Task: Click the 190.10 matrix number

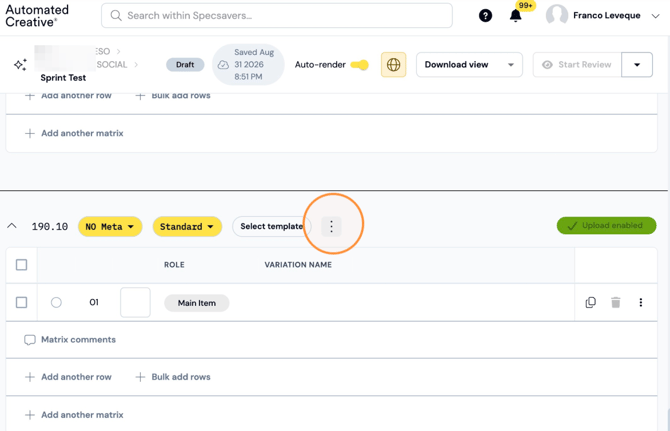Action: pyautogui.click(x=50, y=226)
